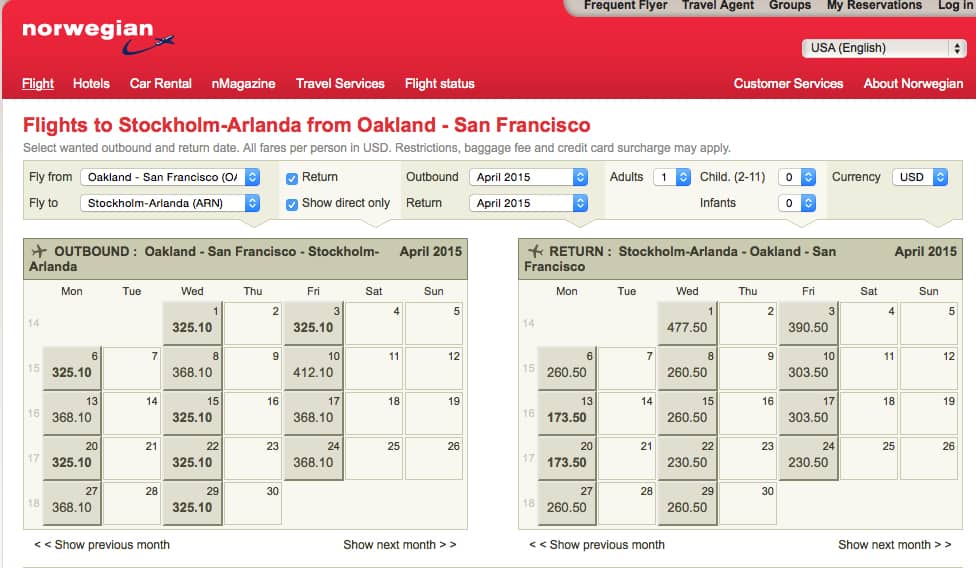Open the Return month dropdown
This screenshot has height=568, width=976.
(x=528, y=203)
